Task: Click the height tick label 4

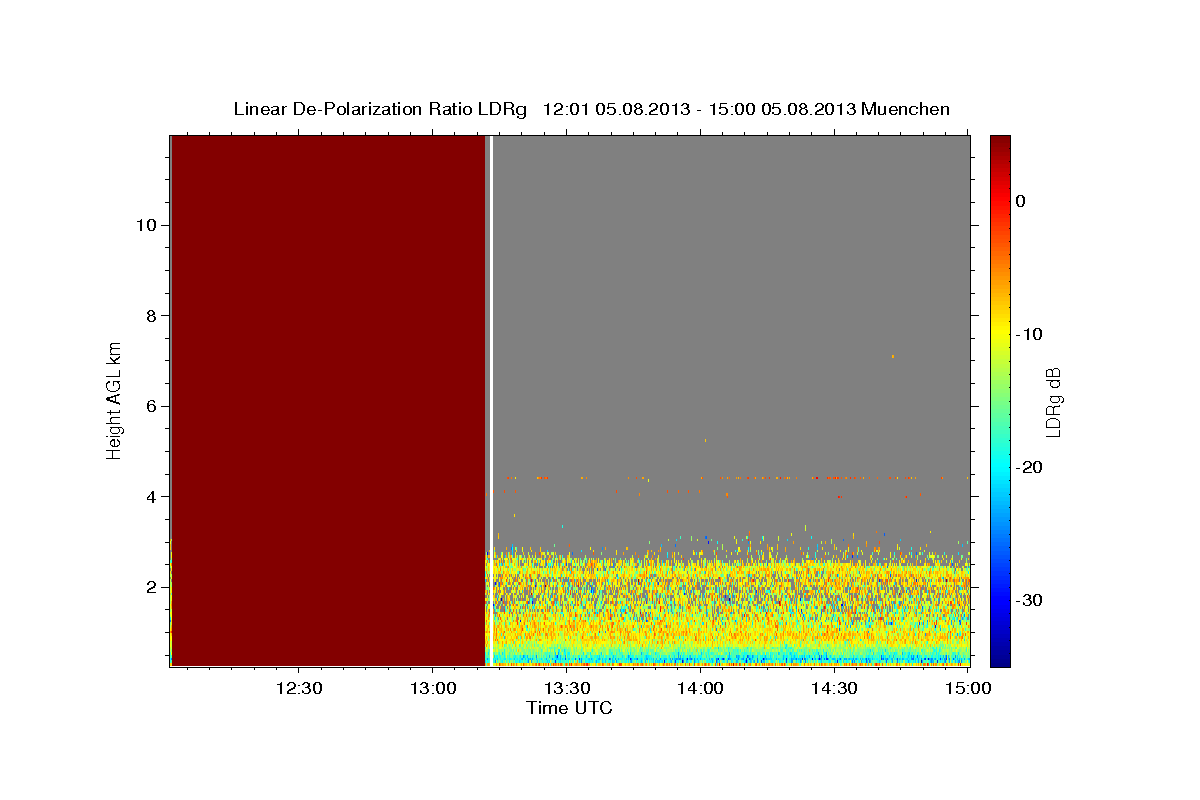Action: pyautogui.click(x=149, y=497)
